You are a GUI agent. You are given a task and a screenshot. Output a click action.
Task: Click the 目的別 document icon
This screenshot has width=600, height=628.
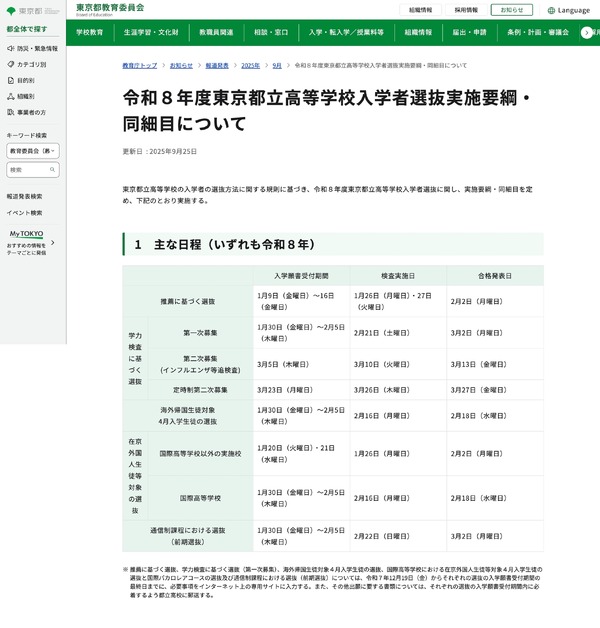[11, 81]
